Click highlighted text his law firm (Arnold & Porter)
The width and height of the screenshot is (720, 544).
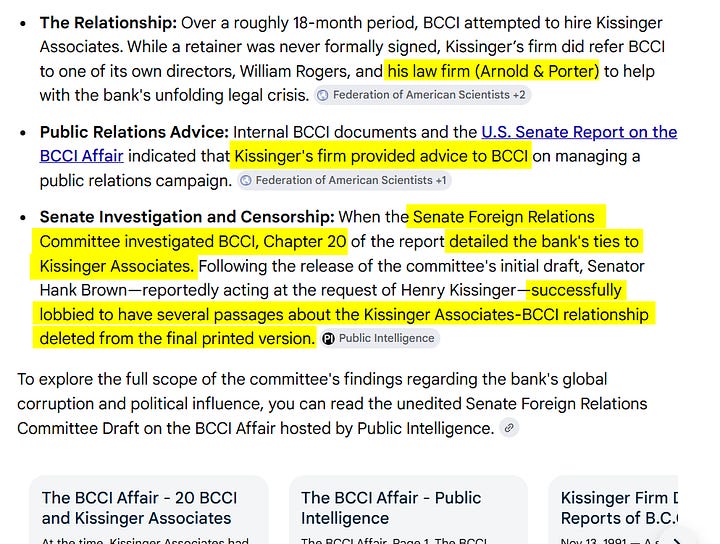point(493,71)
